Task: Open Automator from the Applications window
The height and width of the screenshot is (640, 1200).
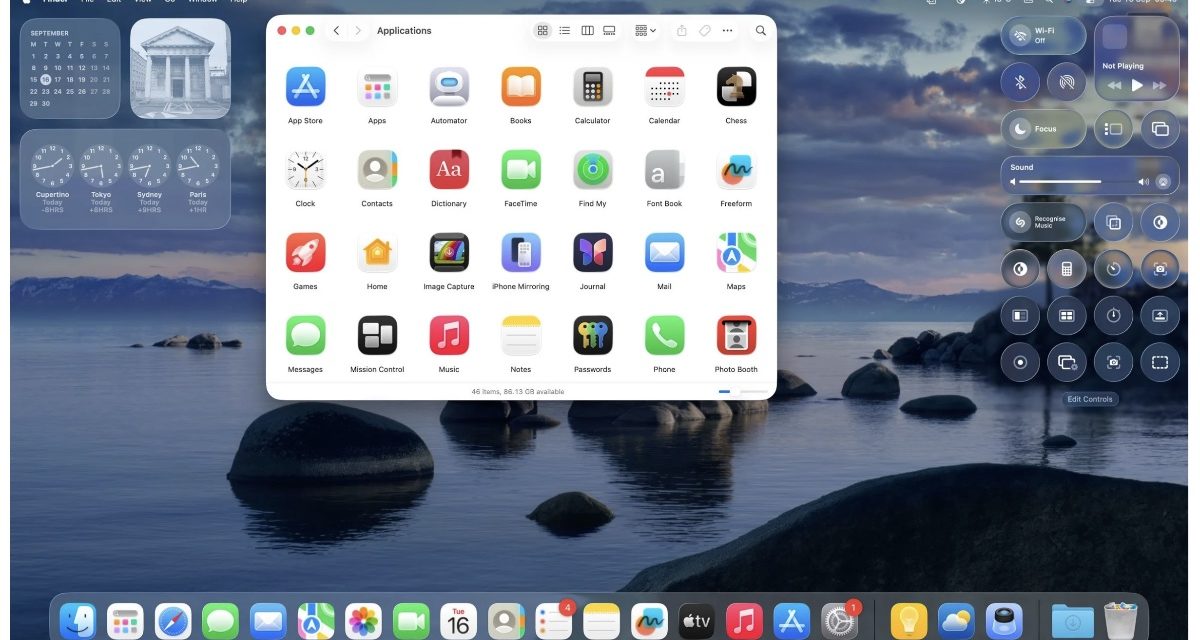Action: point(448,88)
